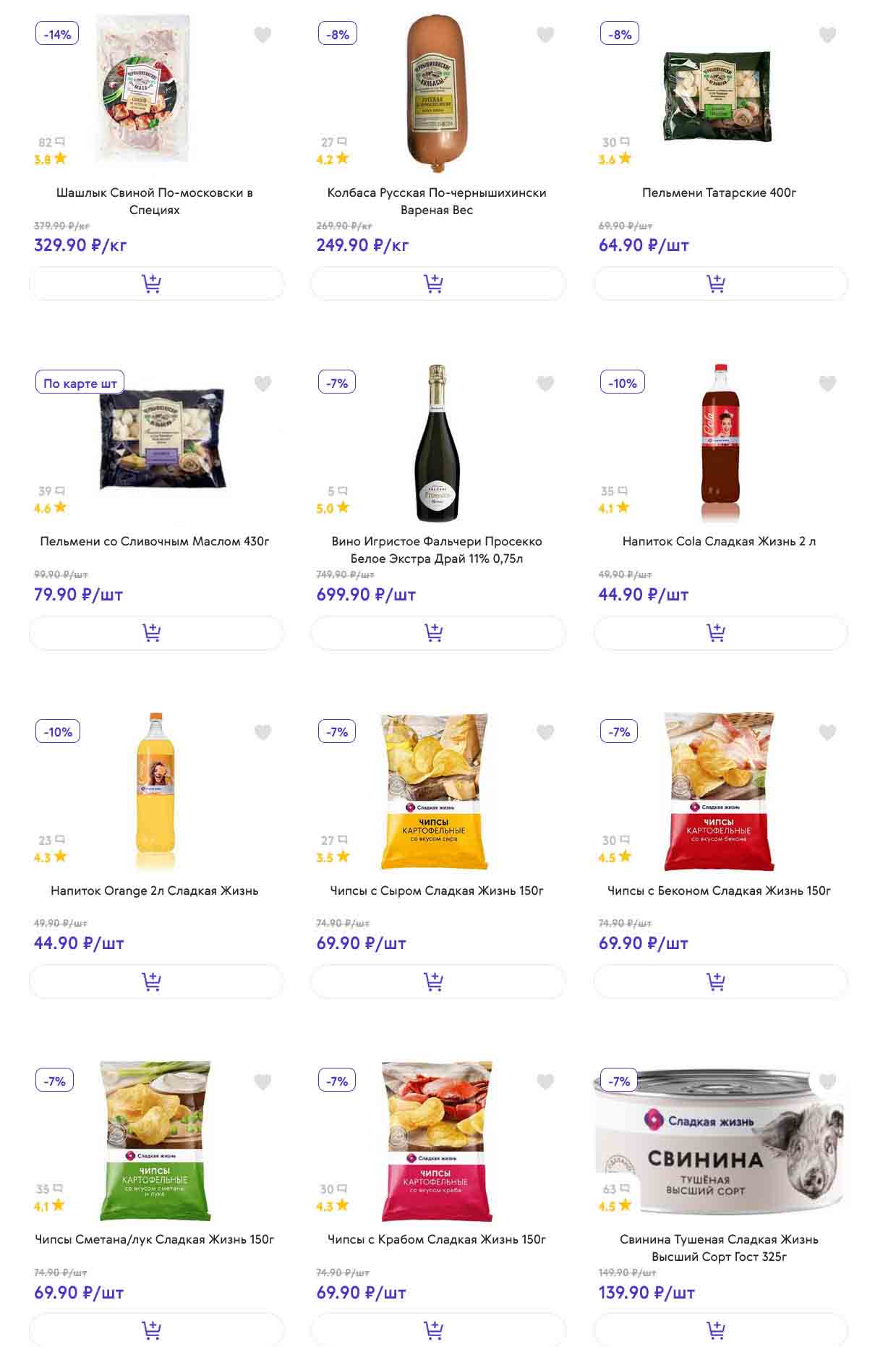Click the 4.6 star rating on Пельмени
Screen dimensions: 896x1347
click(50, 508)
